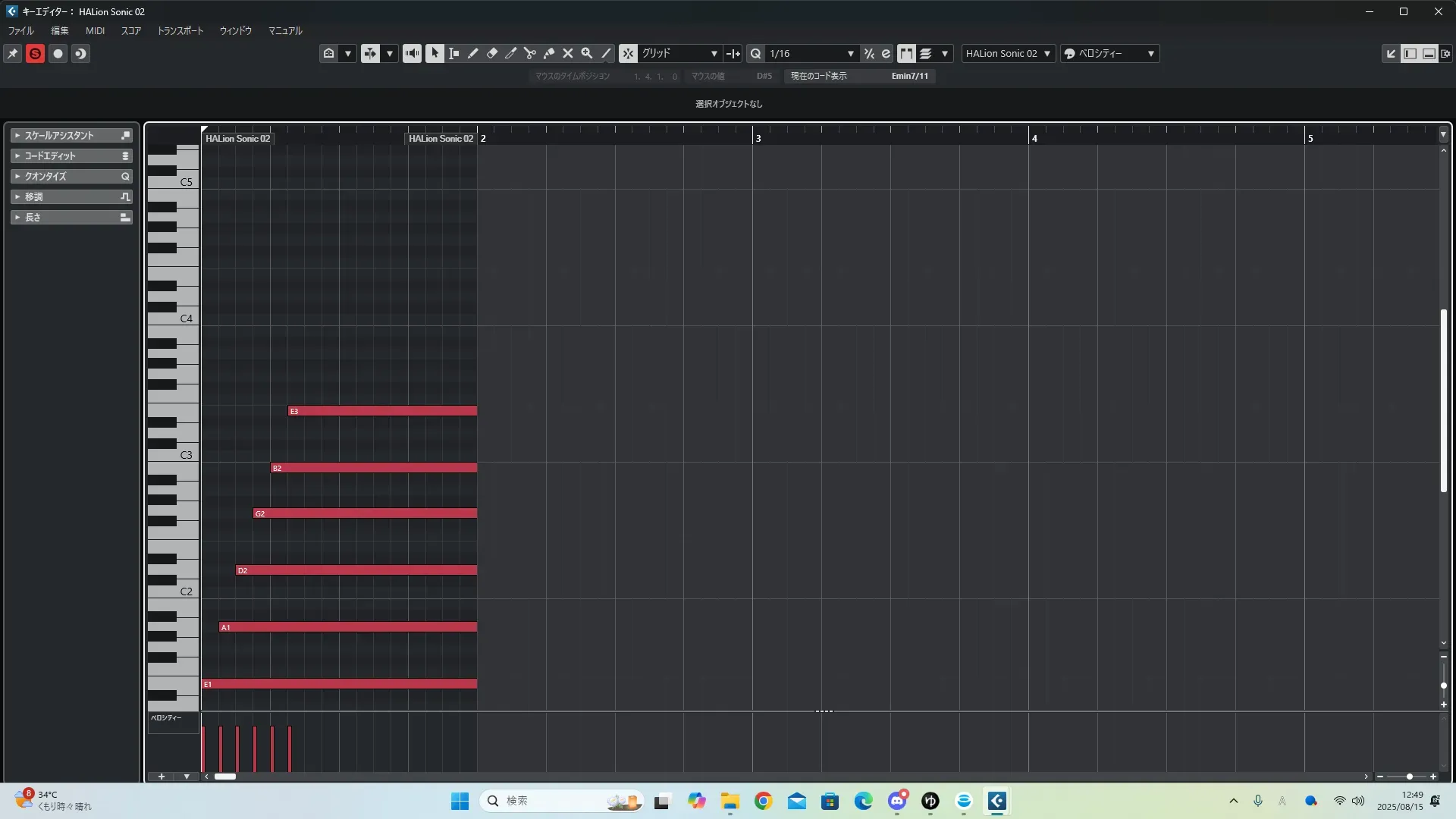Click the horizontal zoom slider handle
Image resolution: width=1456 pixels, height=819 pixels.
[1409, 777]
